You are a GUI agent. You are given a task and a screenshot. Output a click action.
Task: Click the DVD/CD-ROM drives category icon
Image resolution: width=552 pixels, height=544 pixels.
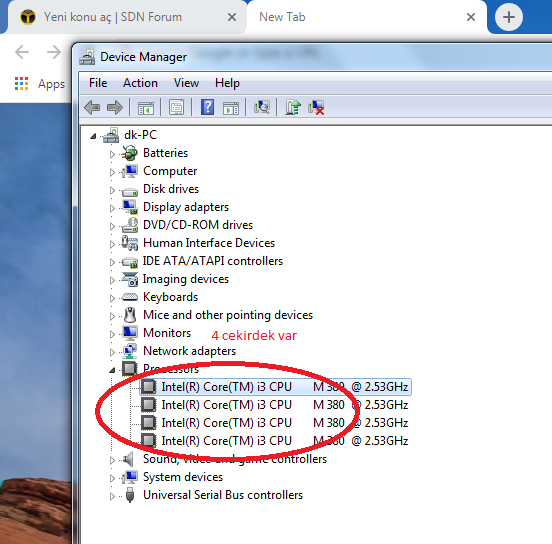click(x=130, y=225)
